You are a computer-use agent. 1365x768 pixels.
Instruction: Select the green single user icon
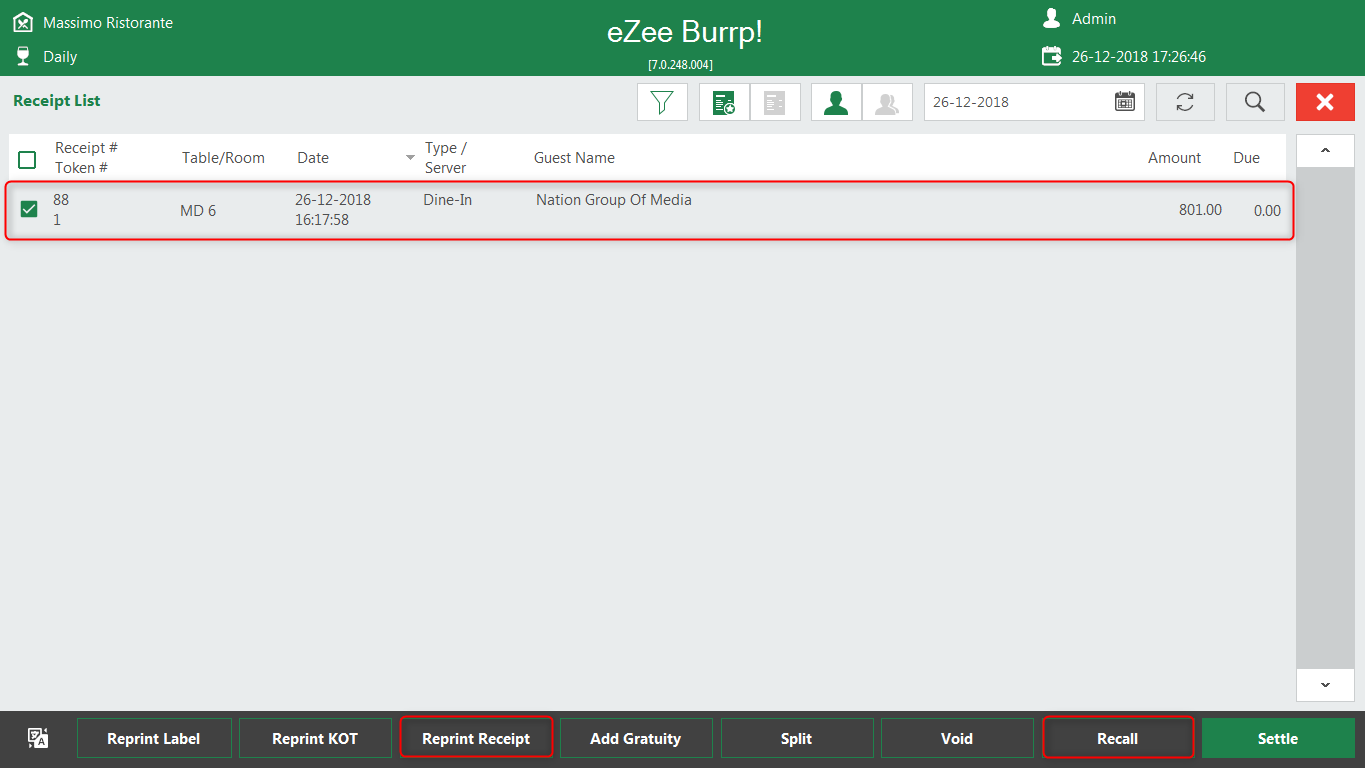click(x=836, y=102)
